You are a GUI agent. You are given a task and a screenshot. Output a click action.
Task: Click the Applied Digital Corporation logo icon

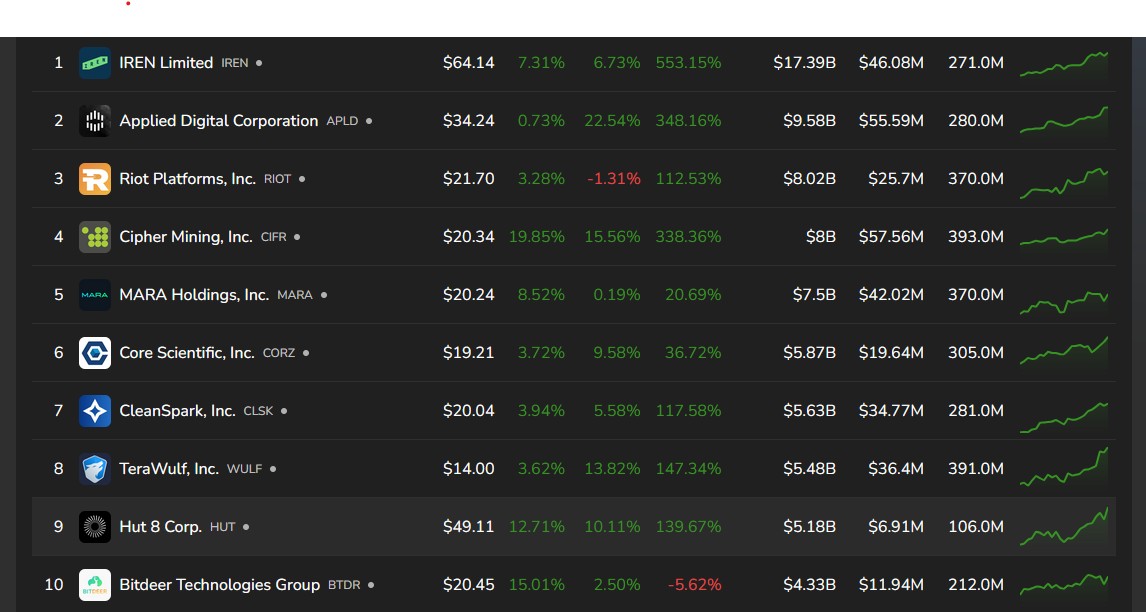pyautogui.click(x=95, y=121)
